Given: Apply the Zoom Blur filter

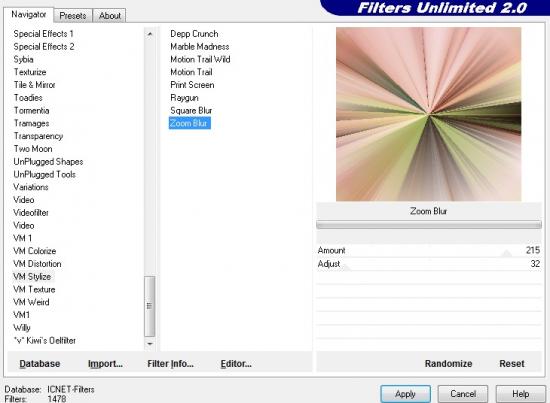Looking at the screenshot, I should click(x=405, y=394).
